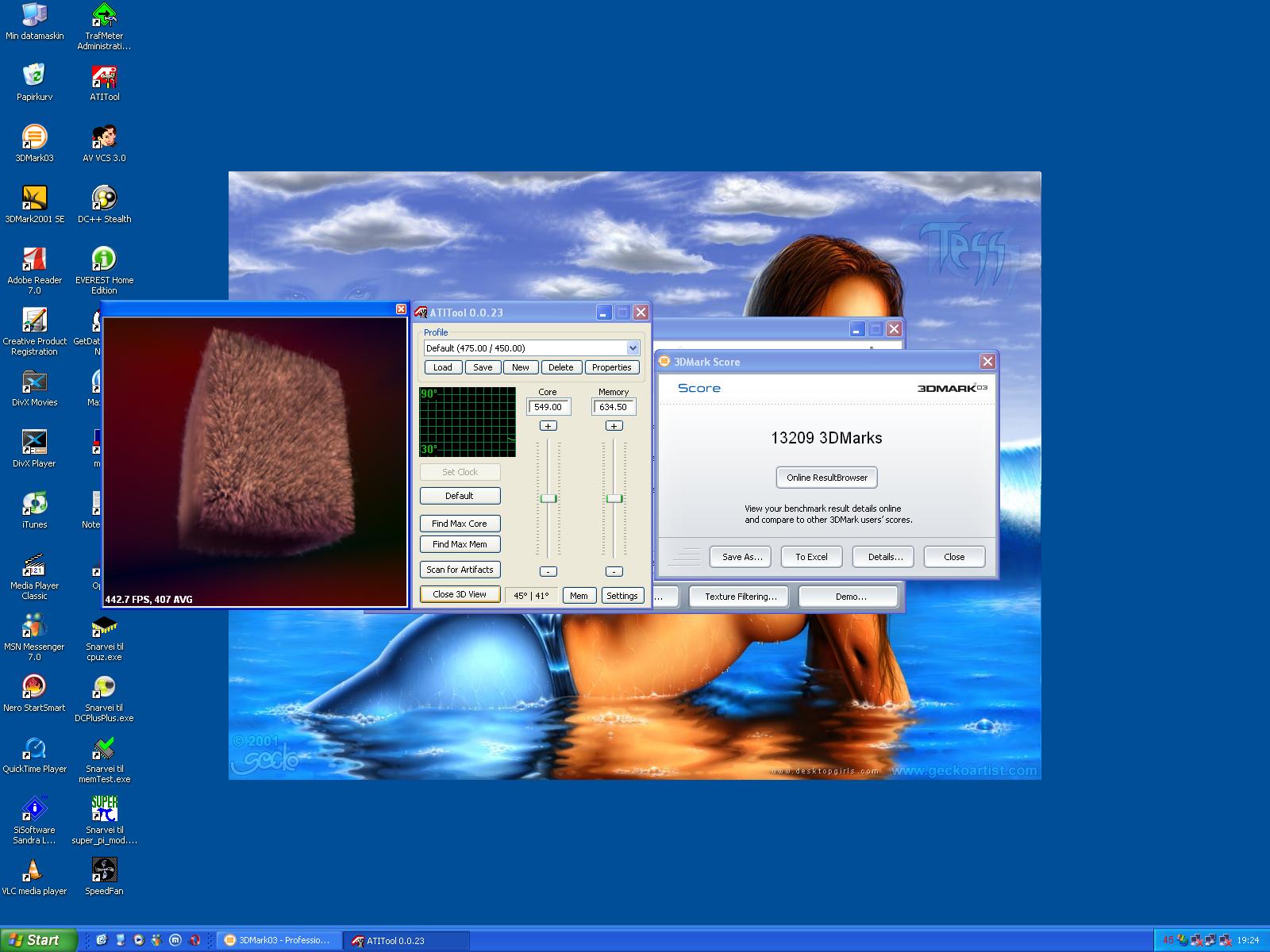
Task: Open ATITool Settings
Action: (x=622, y=596)
